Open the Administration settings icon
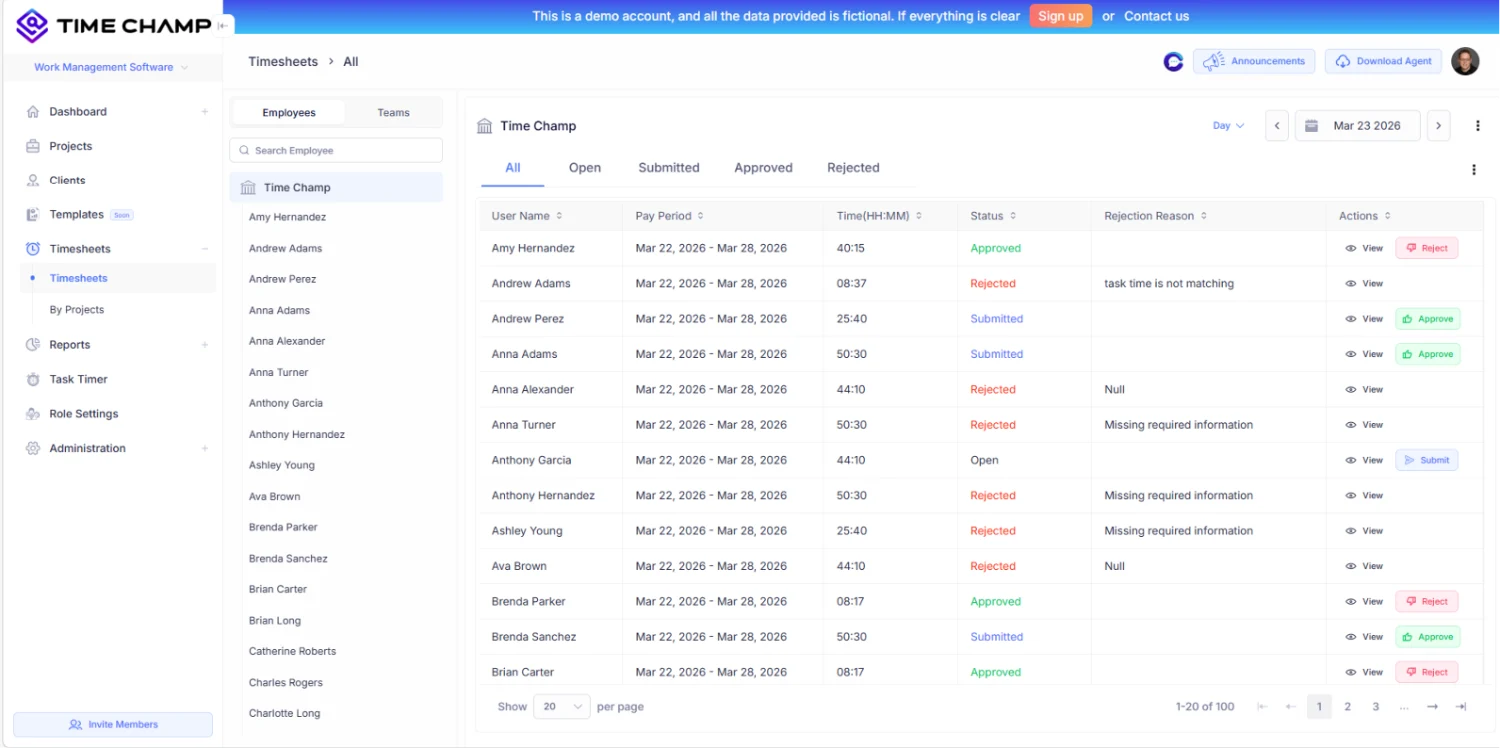 (32, 448)
